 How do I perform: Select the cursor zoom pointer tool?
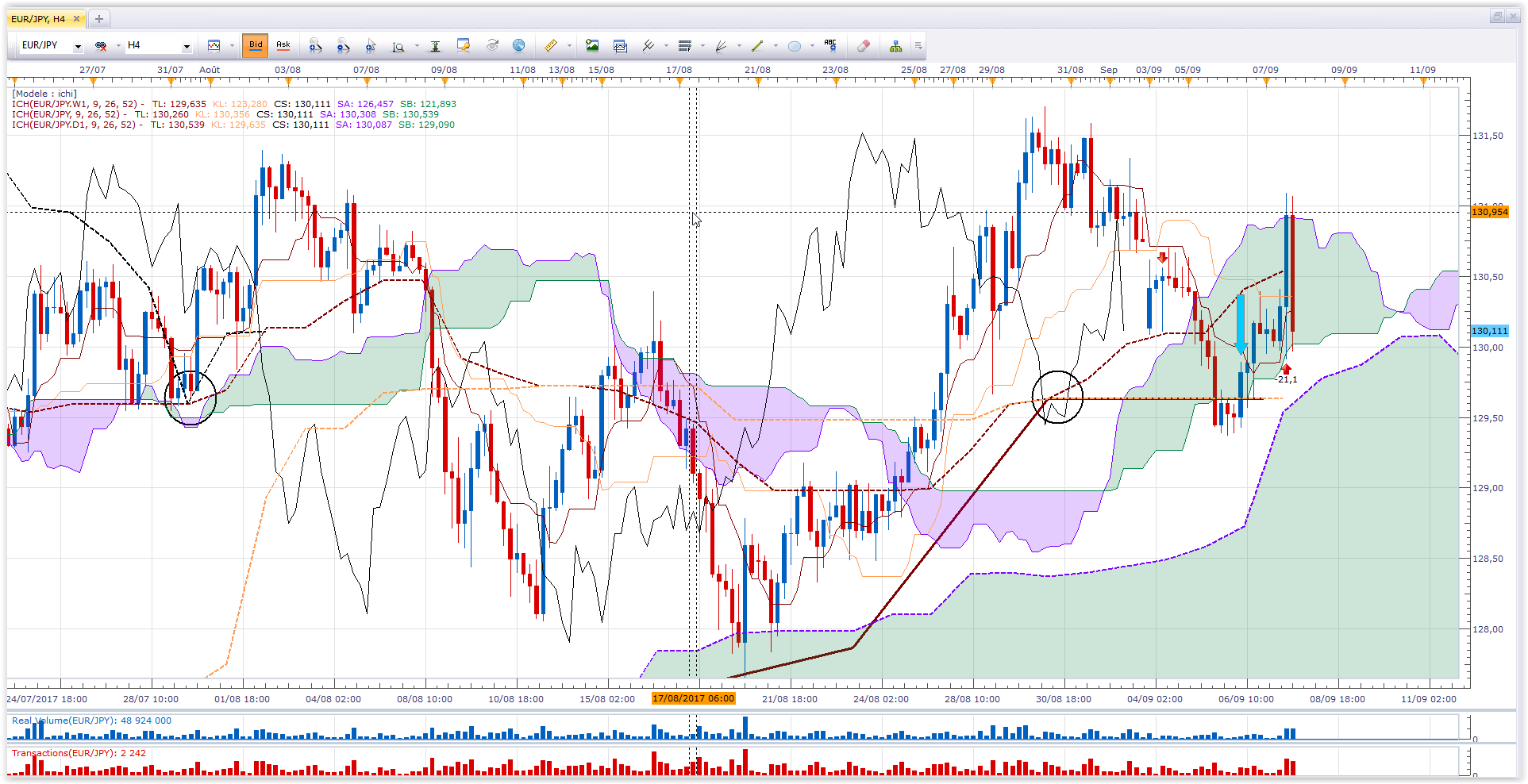click(x=371, y=46)
